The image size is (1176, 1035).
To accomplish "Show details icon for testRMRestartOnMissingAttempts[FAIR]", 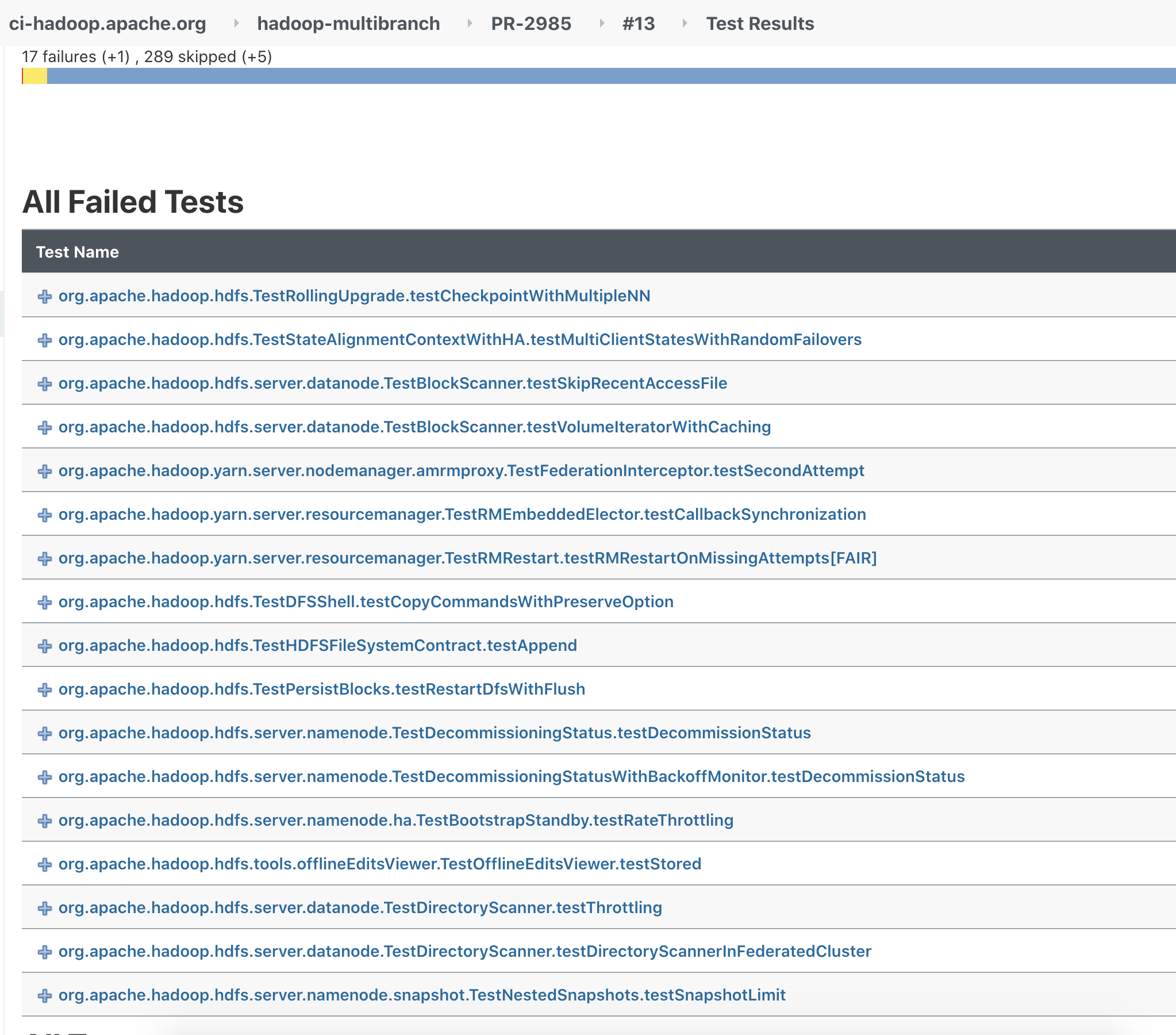I will point(44,559).
